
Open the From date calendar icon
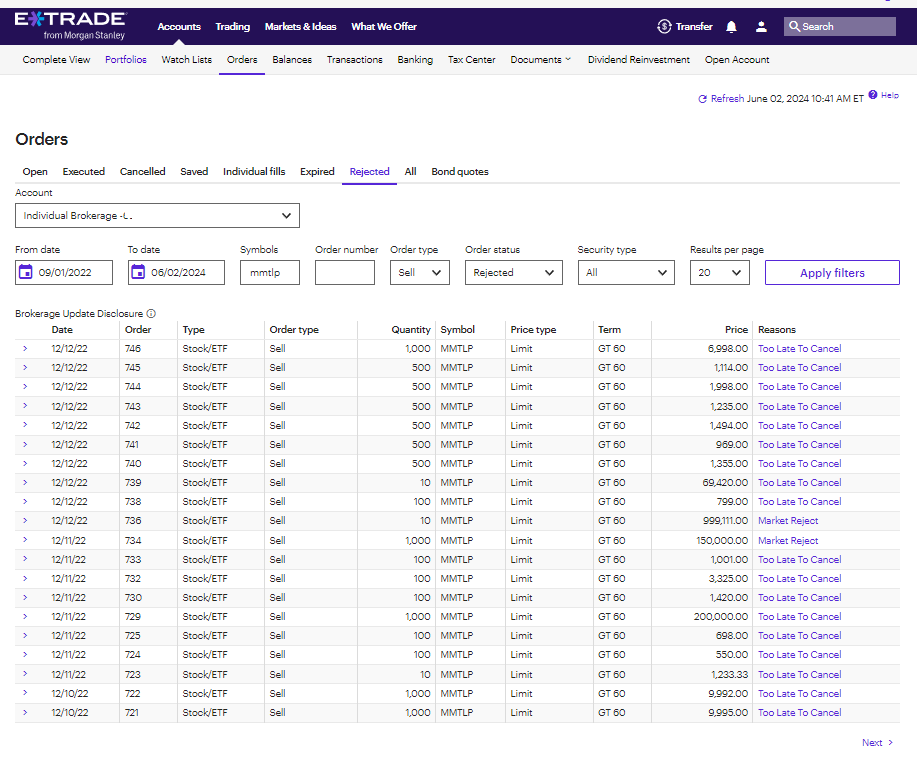coord(26,272)
